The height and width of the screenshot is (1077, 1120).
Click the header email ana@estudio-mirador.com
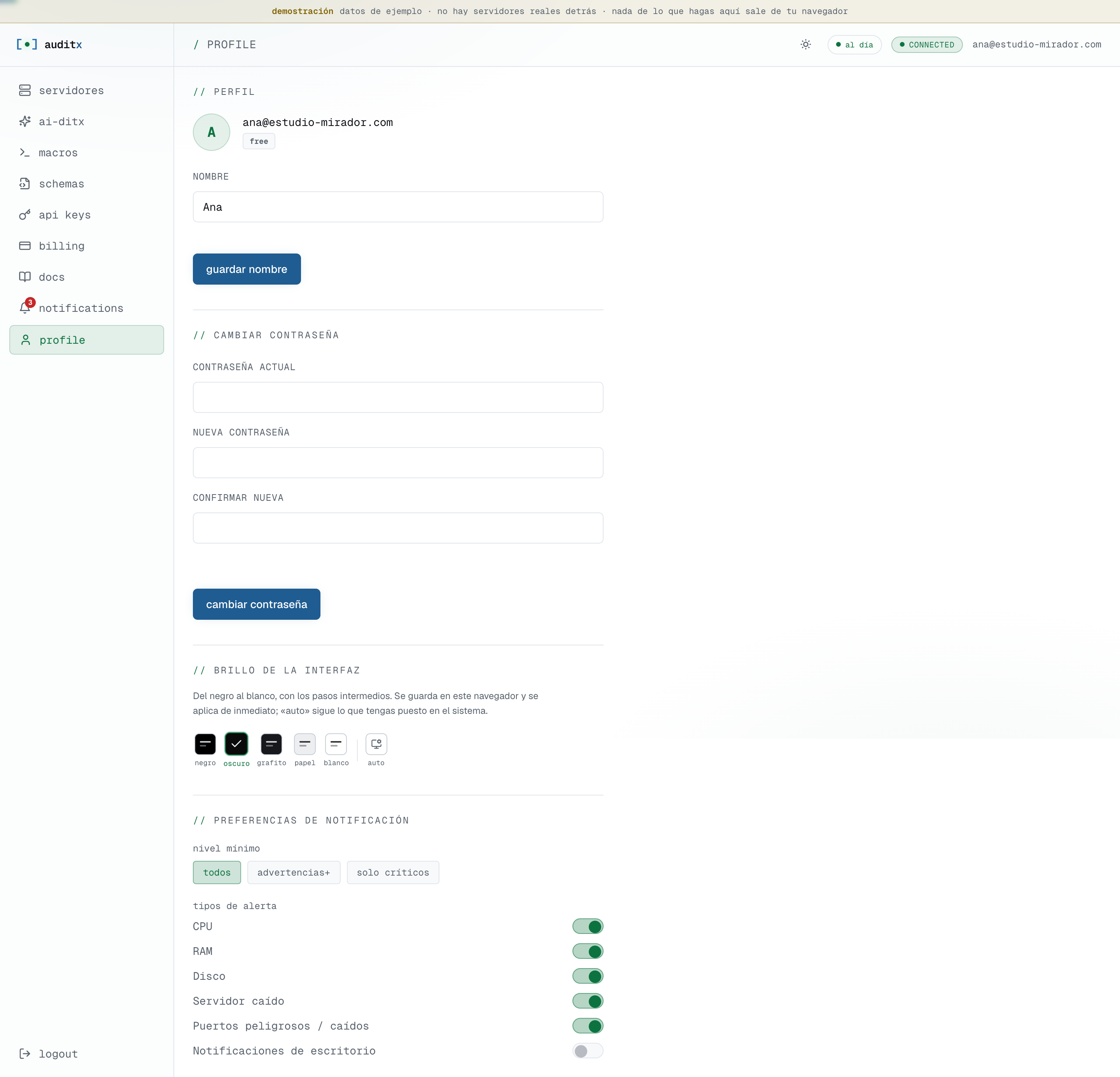point(1036,45)
